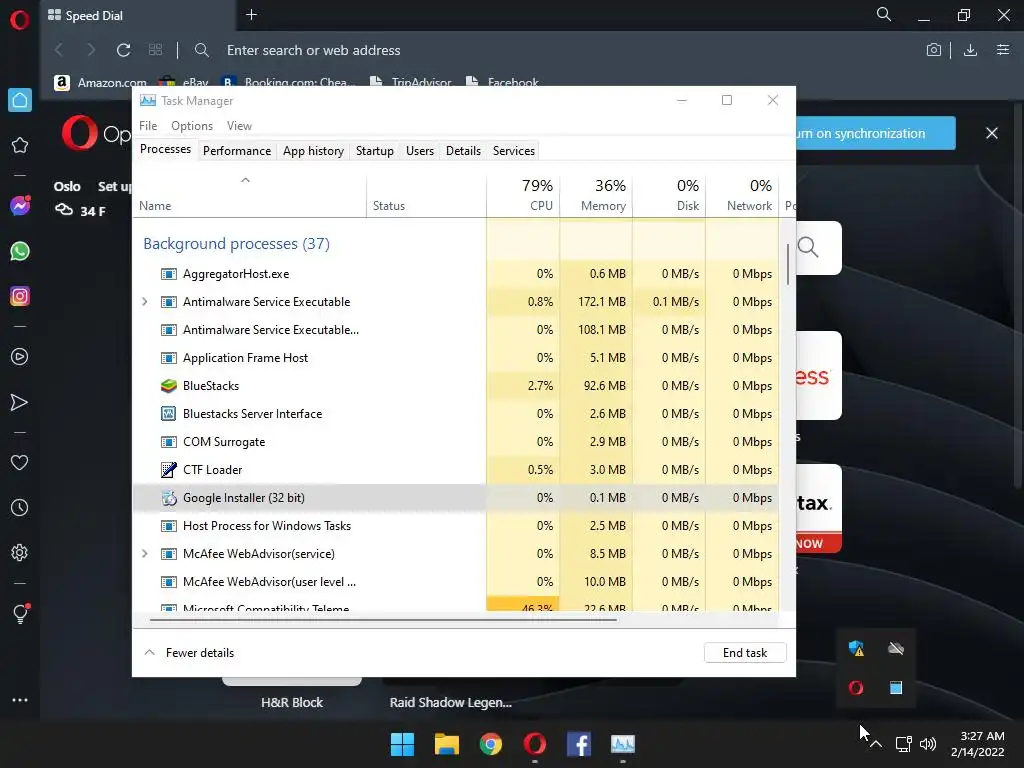Open Opera Easy Setup icon

pyautogui.click(x=1003, y=50)
